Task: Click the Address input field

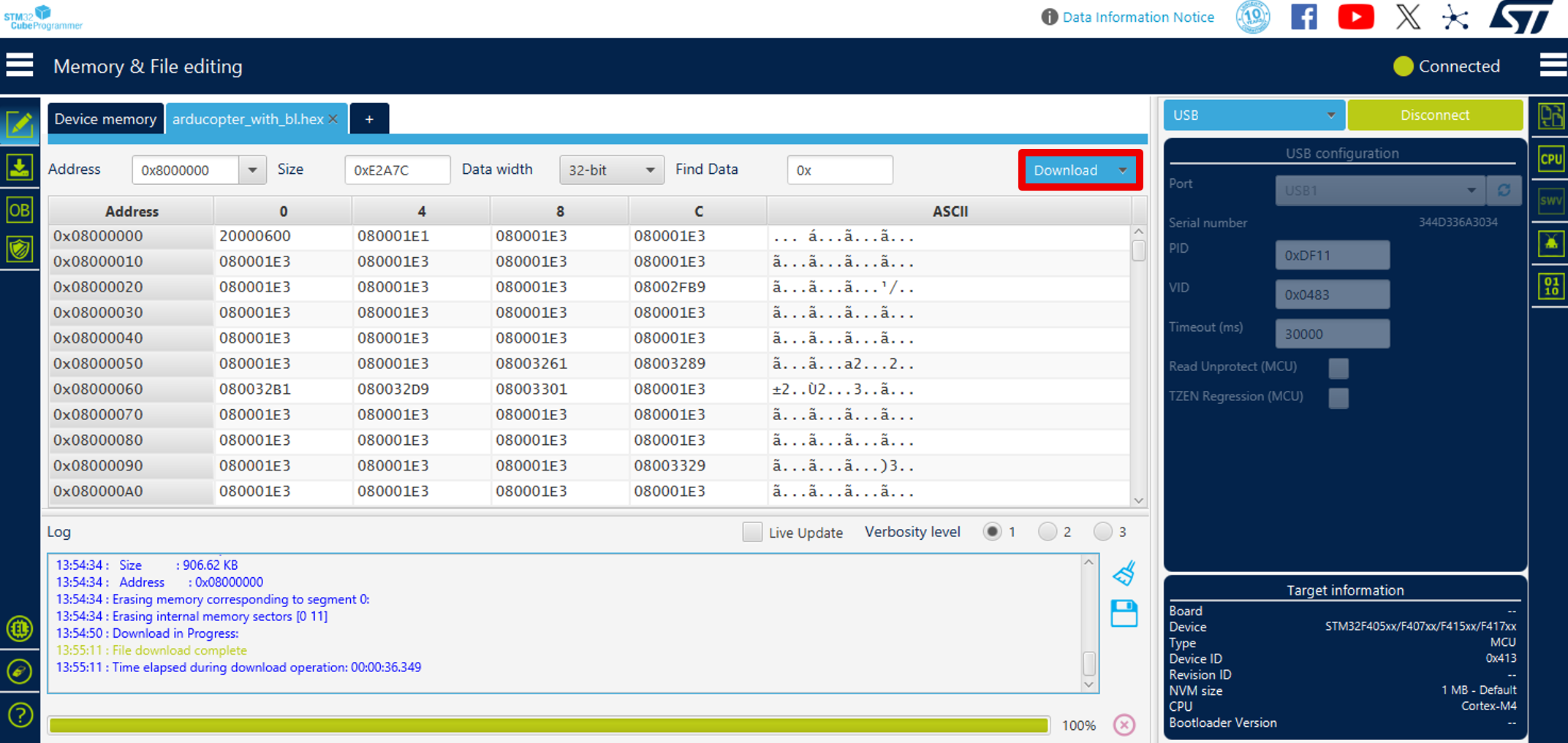Action: point(186,170)
